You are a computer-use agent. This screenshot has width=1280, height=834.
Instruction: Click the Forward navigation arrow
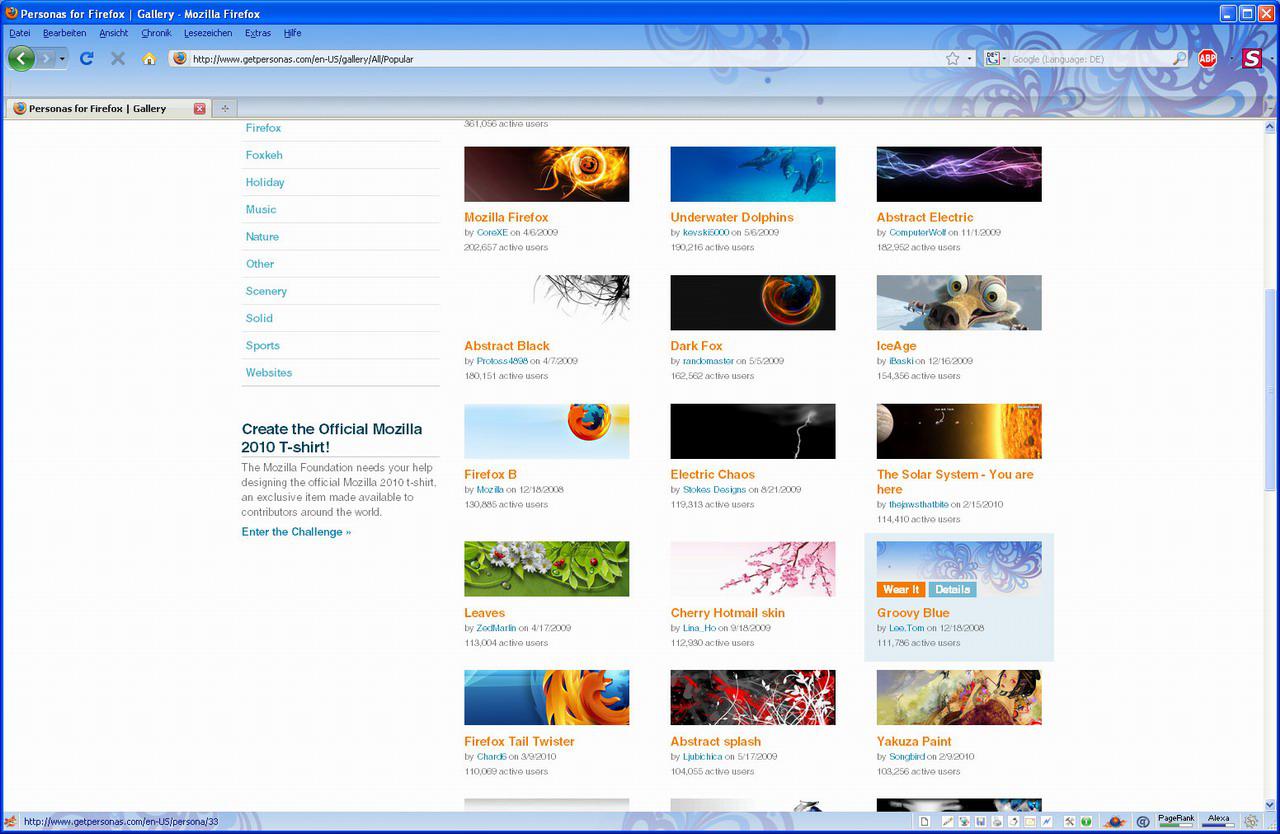point(46,59)
